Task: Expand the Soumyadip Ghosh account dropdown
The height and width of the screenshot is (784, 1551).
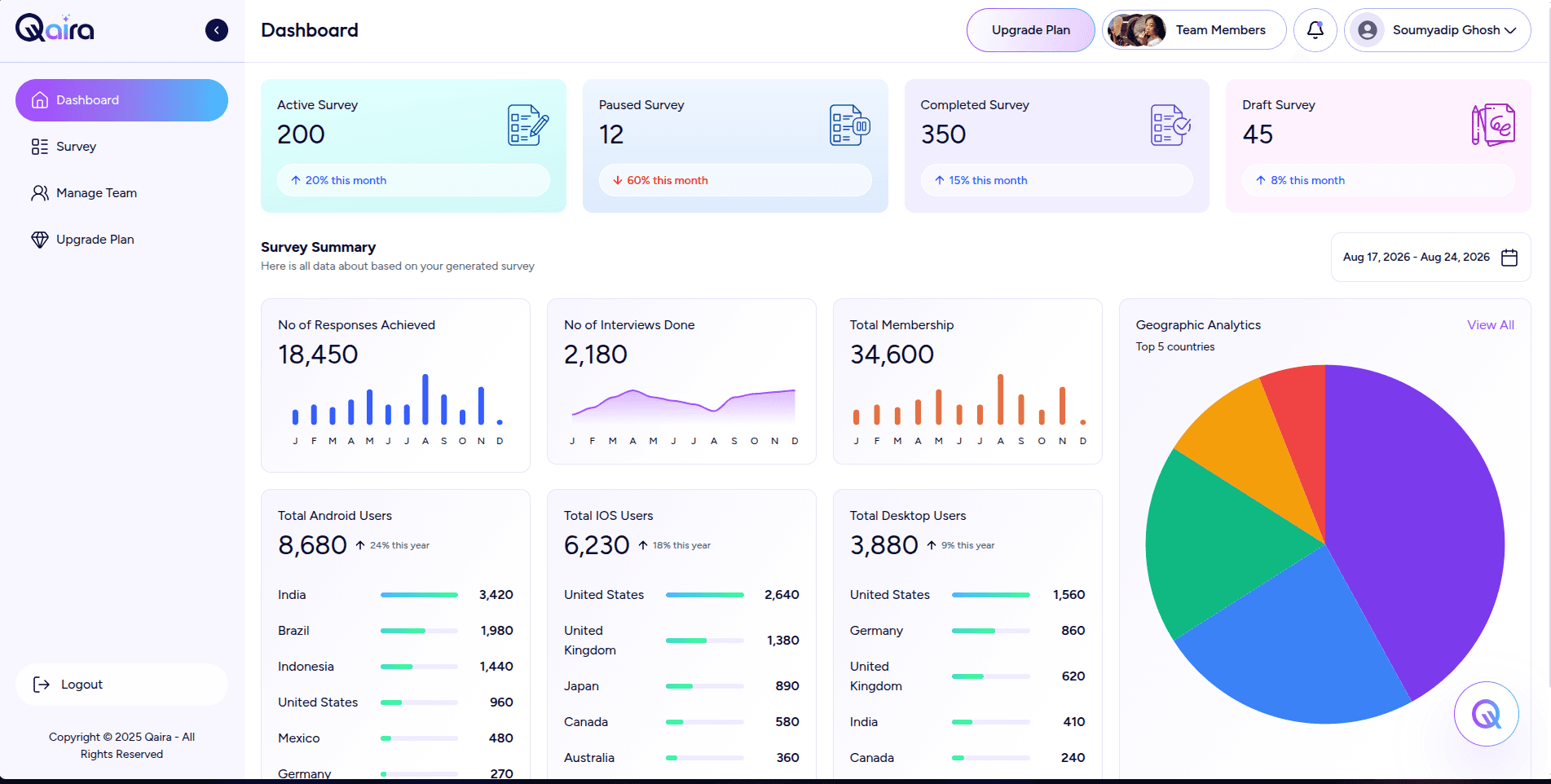Action: pos(1438,30)
